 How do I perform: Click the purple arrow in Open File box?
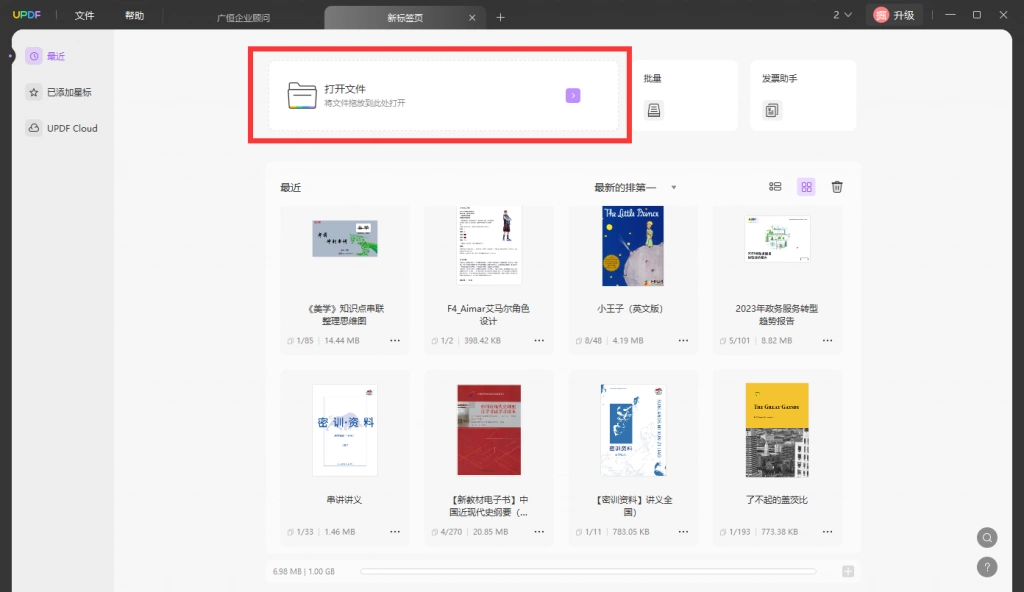click(573, 95)
